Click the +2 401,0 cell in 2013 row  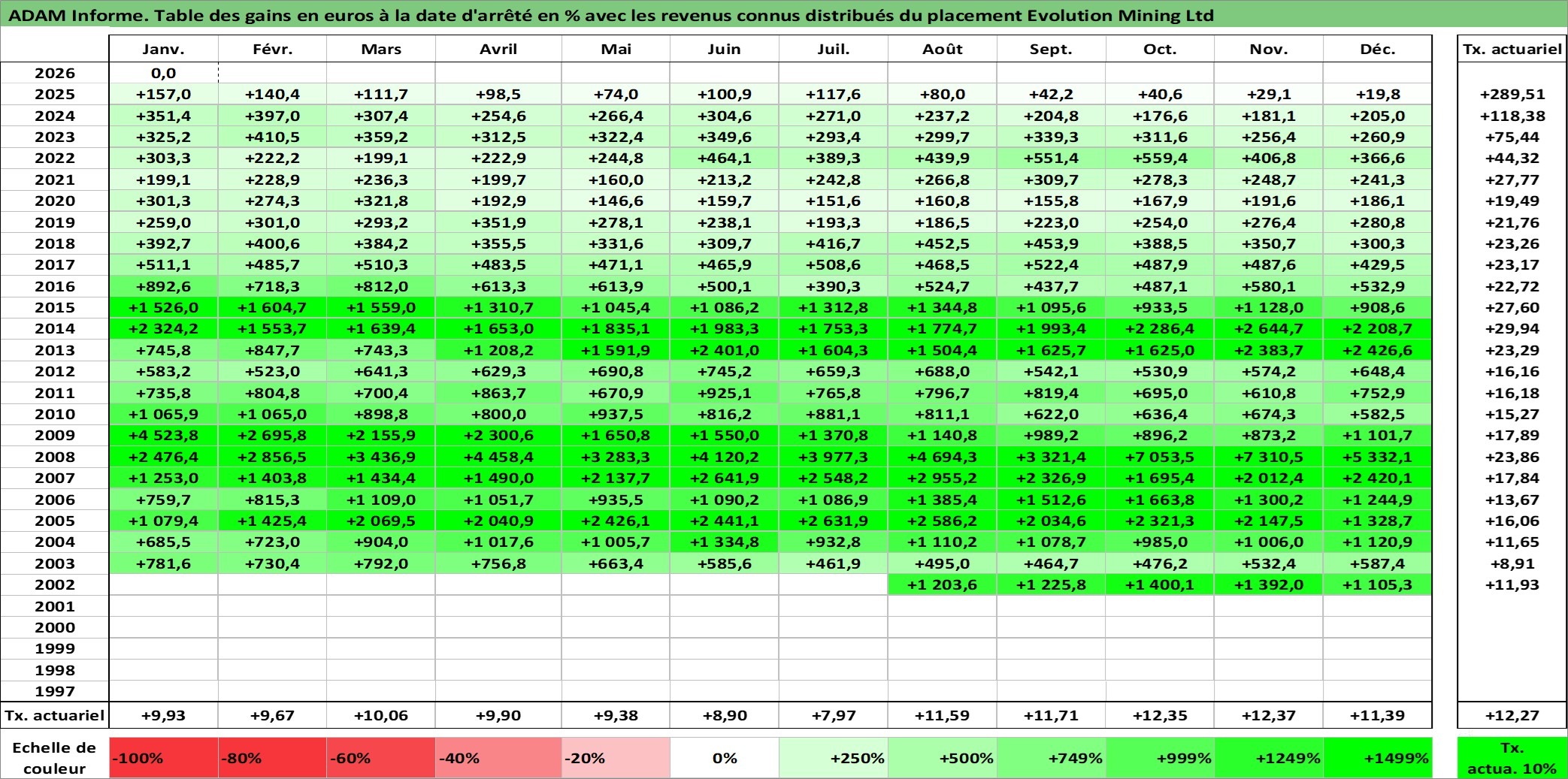click(x=725, y=350)
